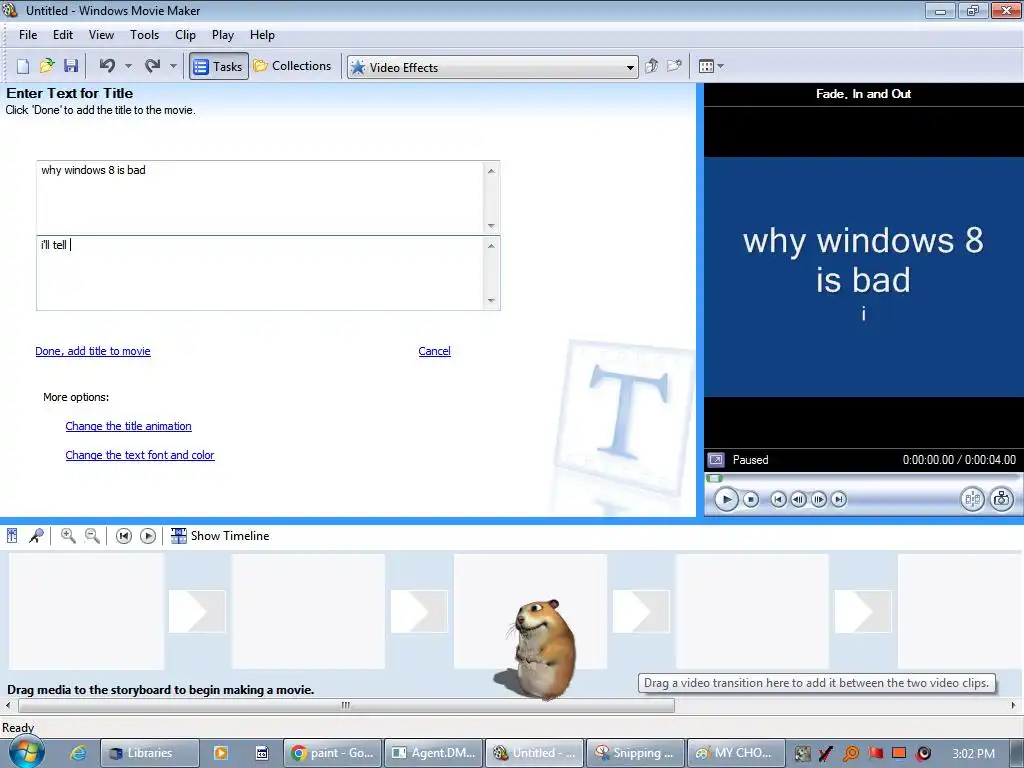Click the storyboard scrollbar's right arrow
1024x768 pixels.
(1013, 705)
